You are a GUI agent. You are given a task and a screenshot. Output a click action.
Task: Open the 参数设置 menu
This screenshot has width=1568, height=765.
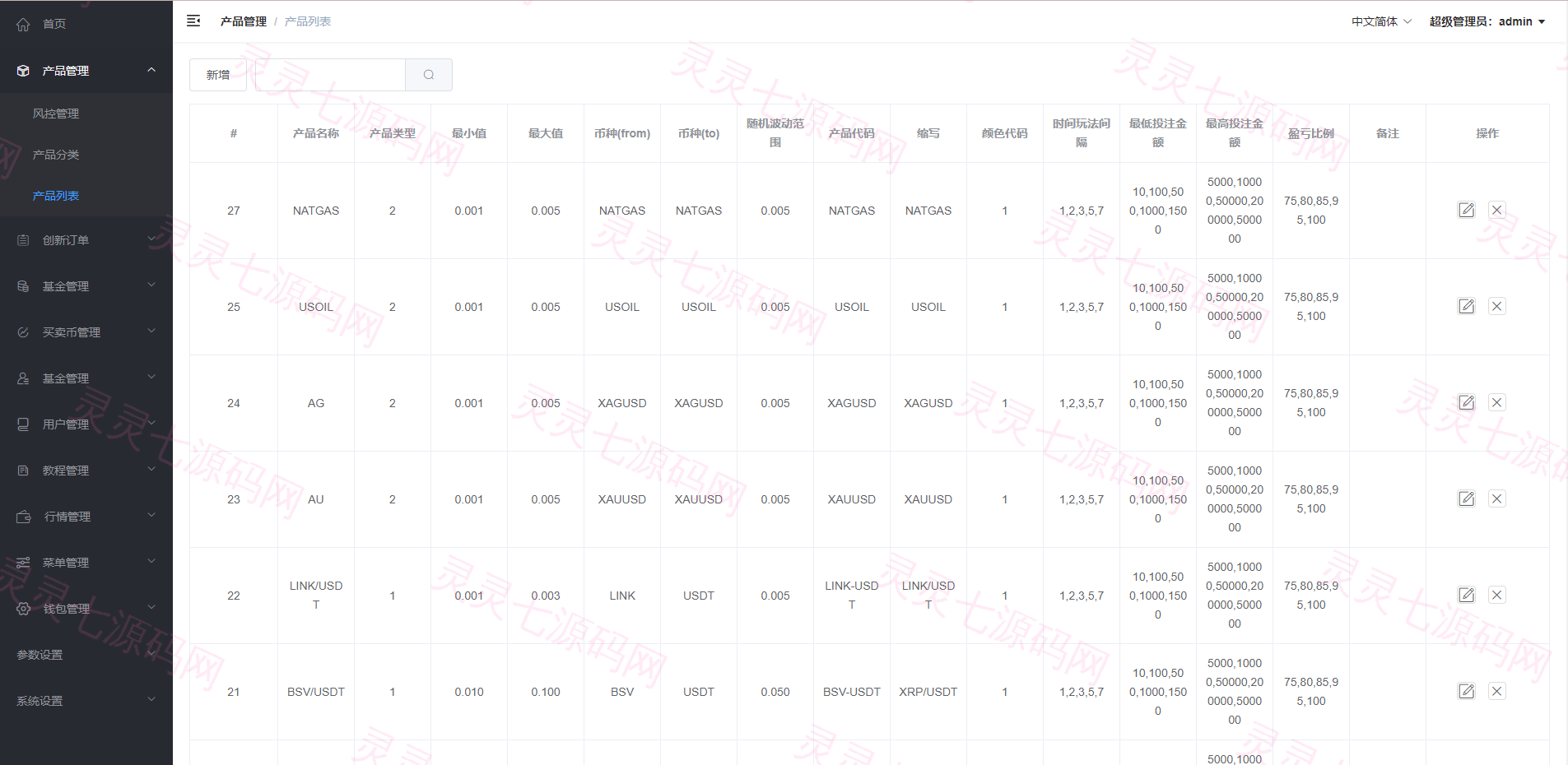coord(86,655)
